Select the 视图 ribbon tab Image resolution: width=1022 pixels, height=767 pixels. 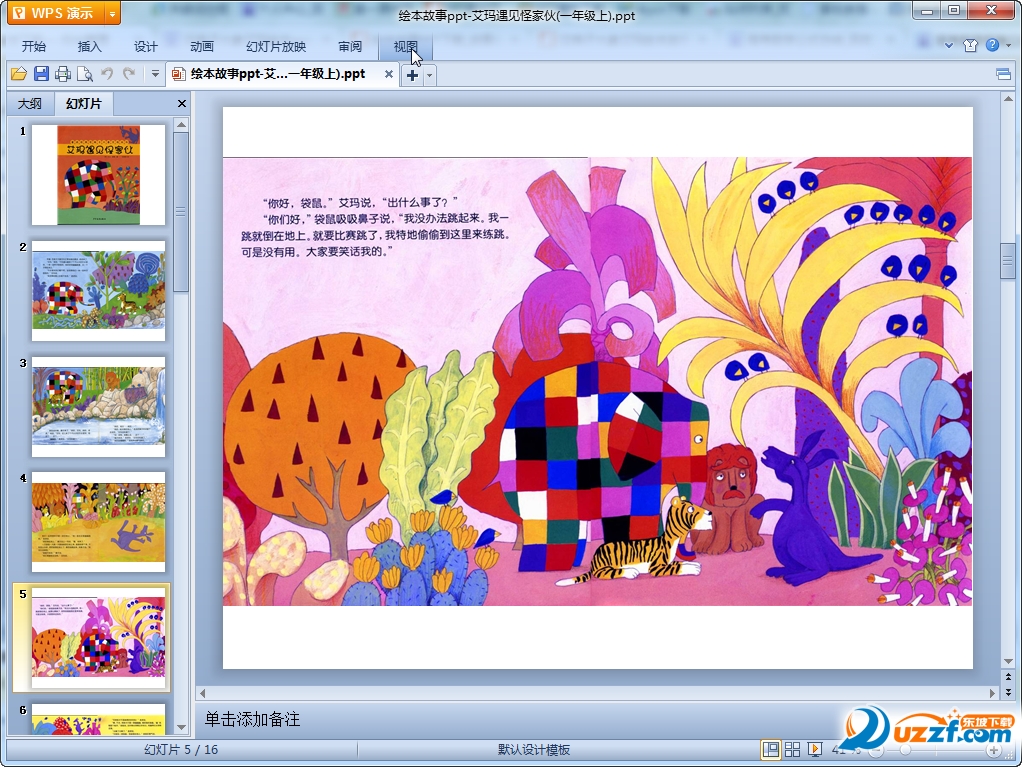pyautogui.click(x=405, y=46)
